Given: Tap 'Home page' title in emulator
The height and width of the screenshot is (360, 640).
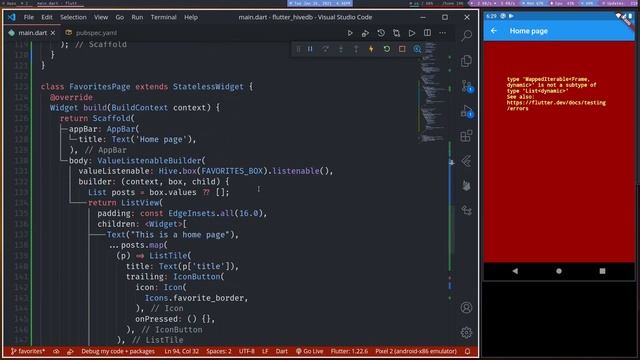Looking at the screenshot, I should point(529,31).
